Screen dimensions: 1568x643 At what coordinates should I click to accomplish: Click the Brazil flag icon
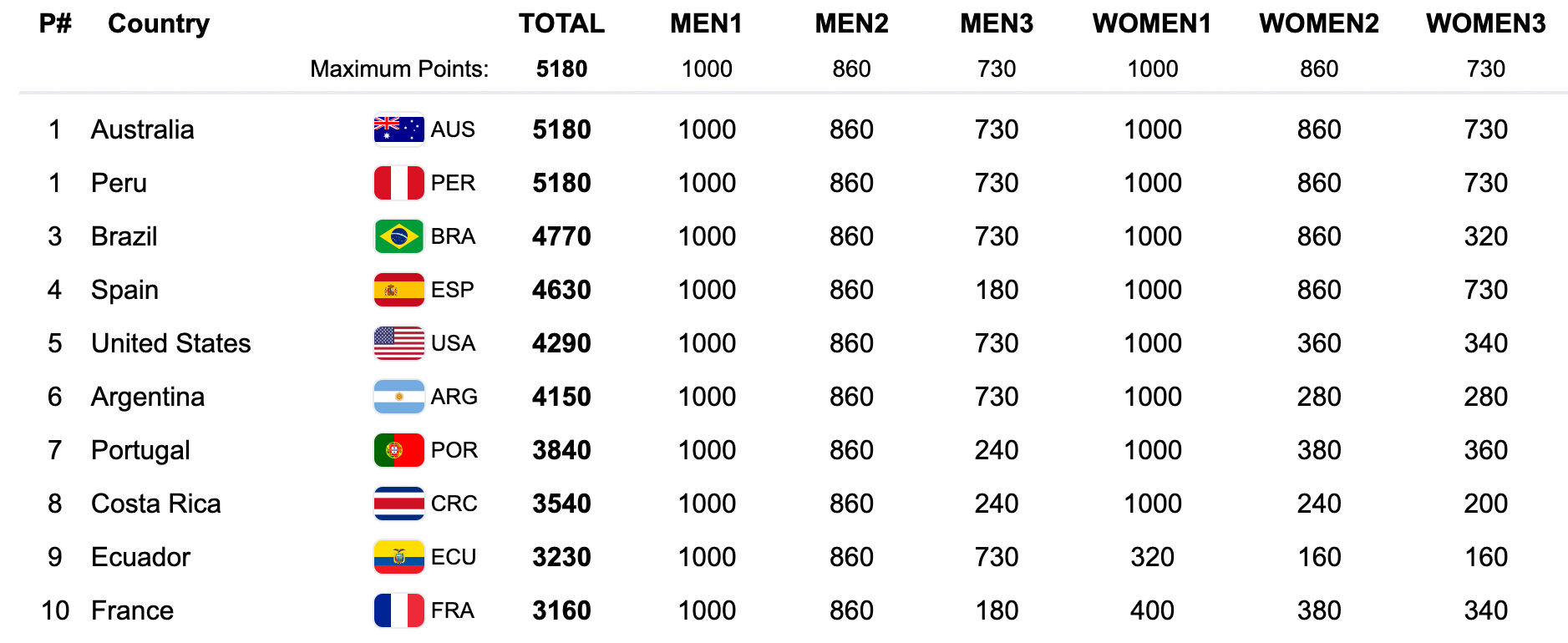point(398,236)
